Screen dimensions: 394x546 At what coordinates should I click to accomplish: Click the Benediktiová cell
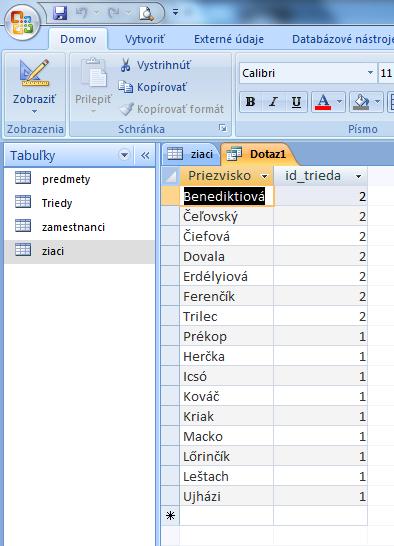[227, 196]
